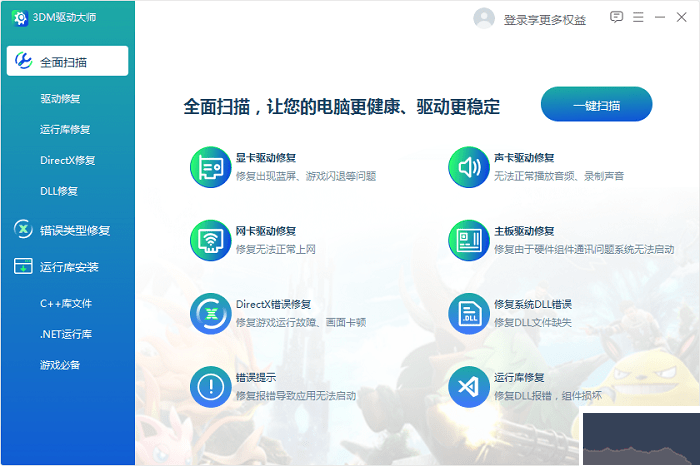Click description 修复出现蓝屏、游戏闪退等问题
The width and height of the screenshot is (700, 466).
click(306, 176)
